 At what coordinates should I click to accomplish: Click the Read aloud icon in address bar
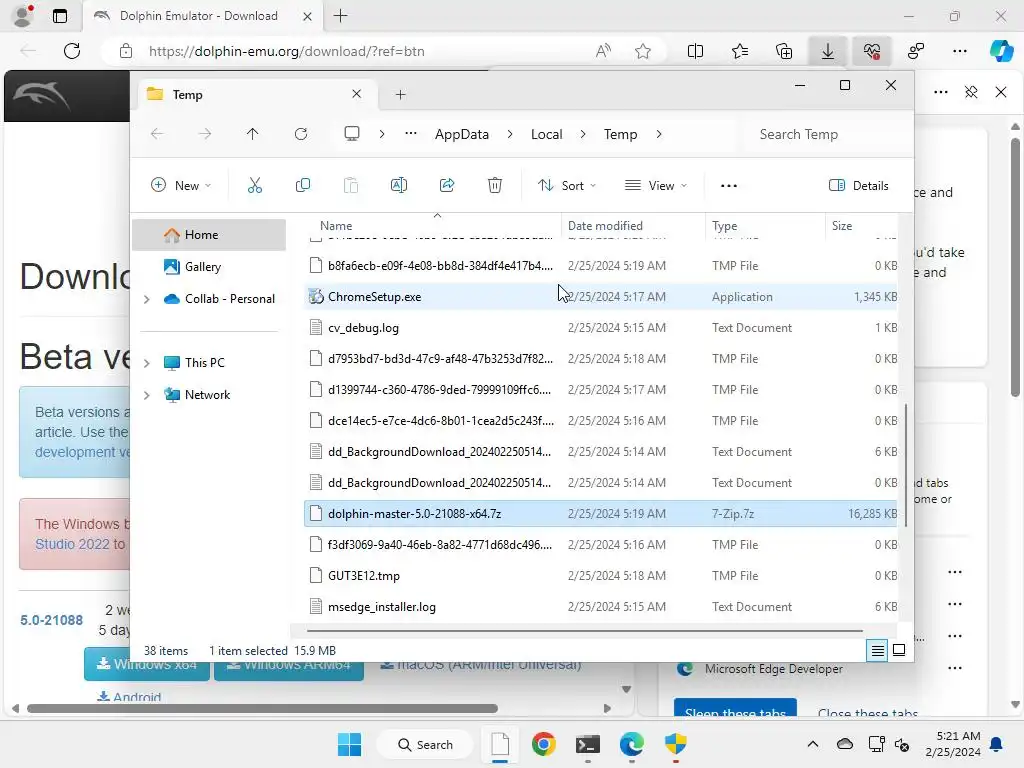(603, 51)
